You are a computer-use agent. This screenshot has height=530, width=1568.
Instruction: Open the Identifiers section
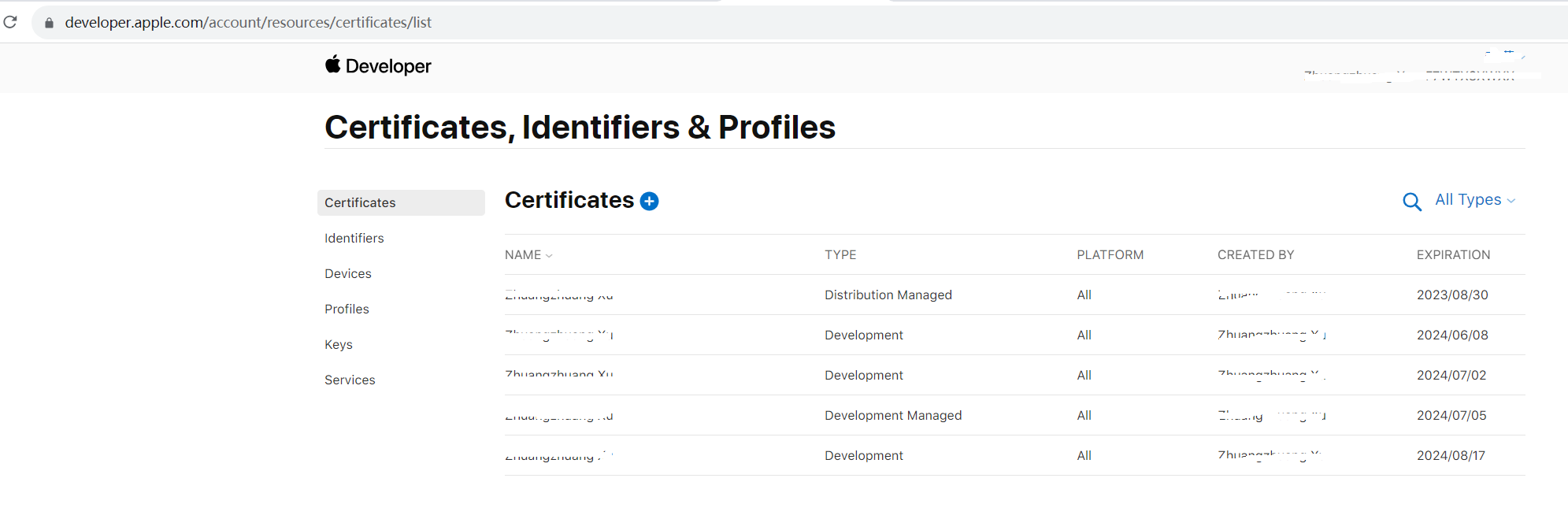(x=354, y=238)
